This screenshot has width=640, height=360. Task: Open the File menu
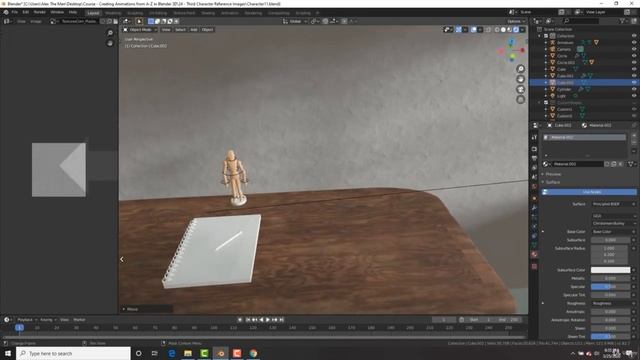15,12
